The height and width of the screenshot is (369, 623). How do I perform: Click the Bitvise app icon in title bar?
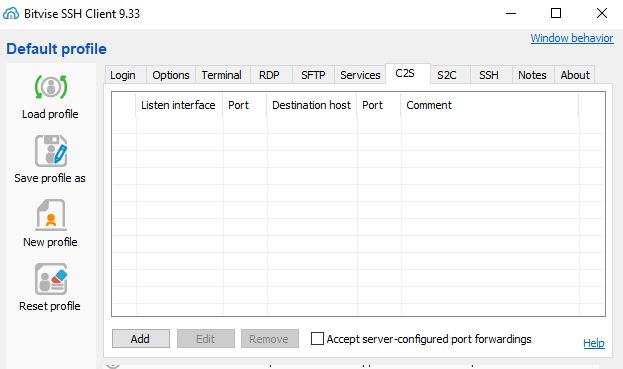coord(11,14)
